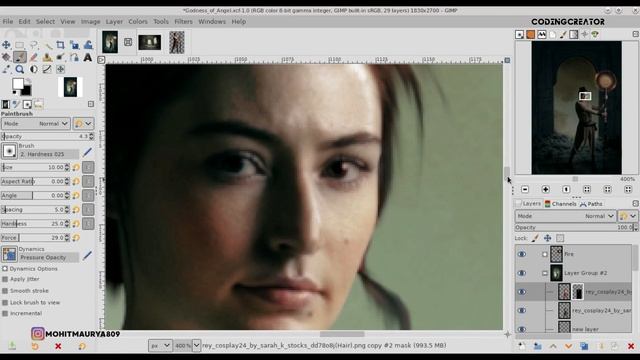Select the Warp Transform tool

tap(88, 44)
